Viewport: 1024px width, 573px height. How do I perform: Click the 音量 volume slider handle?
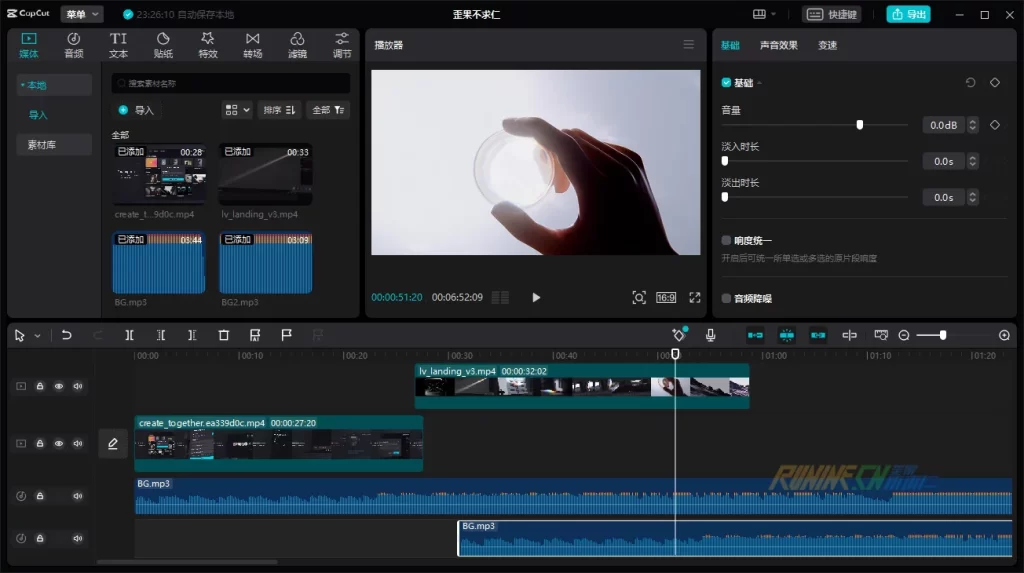859,125
